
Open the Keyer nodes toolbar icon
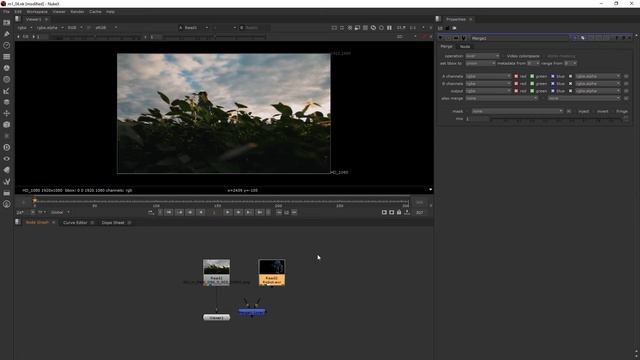[x=7, y=91]
